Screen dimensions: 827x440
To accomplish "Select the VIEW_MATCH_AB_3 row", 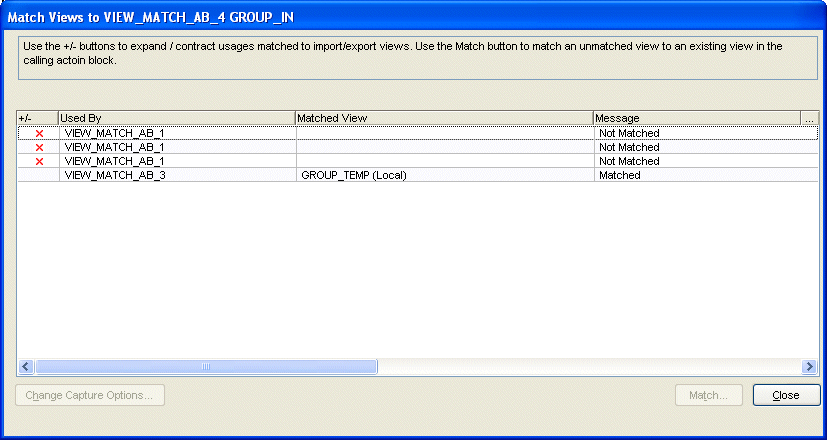I will pos(114,175).
